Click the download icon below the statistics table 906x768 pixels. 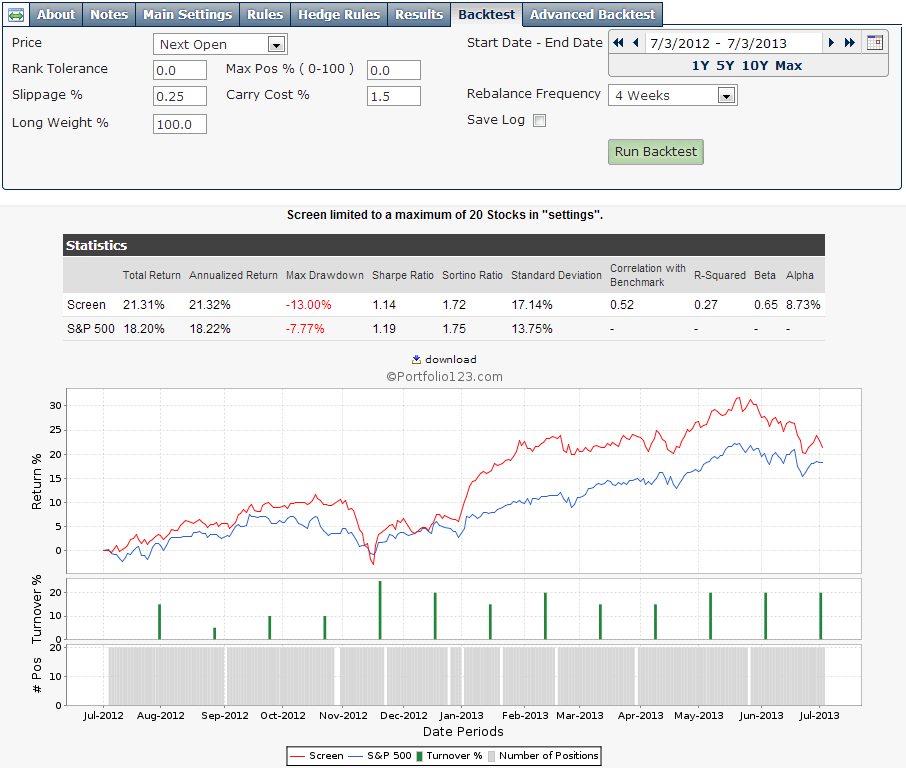pyautogui.click(x=418, y=359)
